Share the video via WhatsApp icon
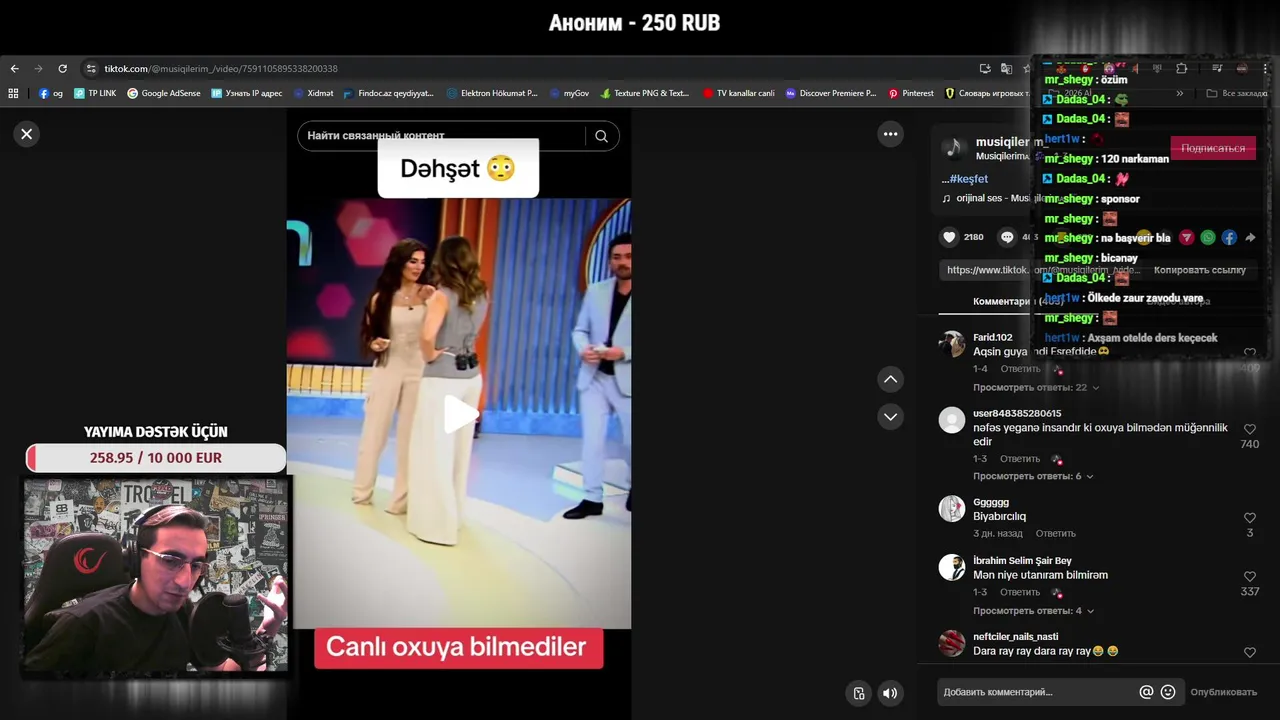 coord(1208,237)
